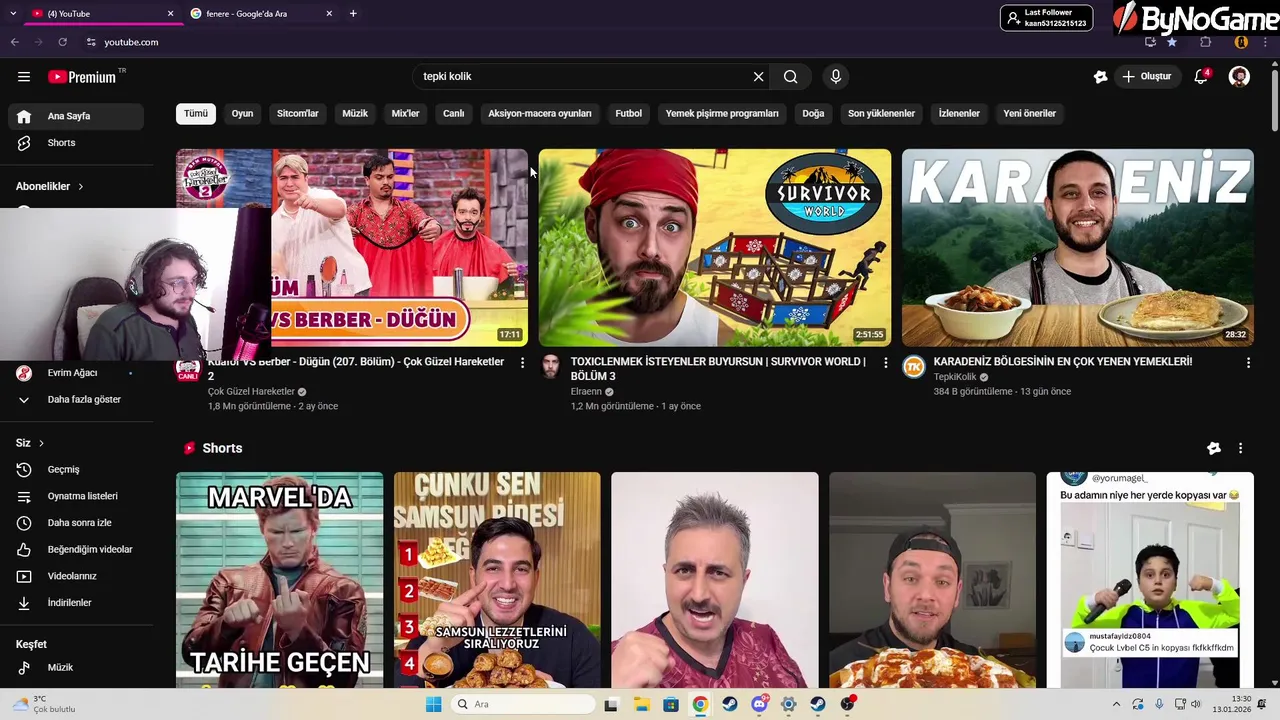Open the Elraenn channel name link

click(x=586, y=392)
